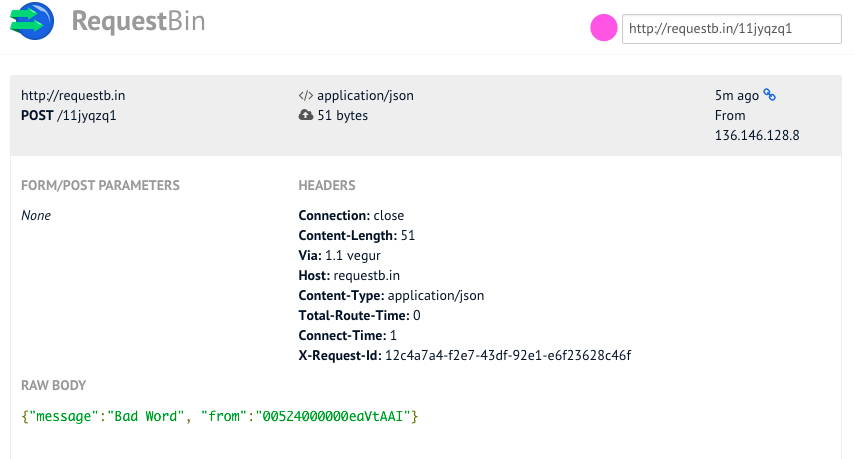
Task: Select the Content-Length: 51 header
Action: (357, 235)
